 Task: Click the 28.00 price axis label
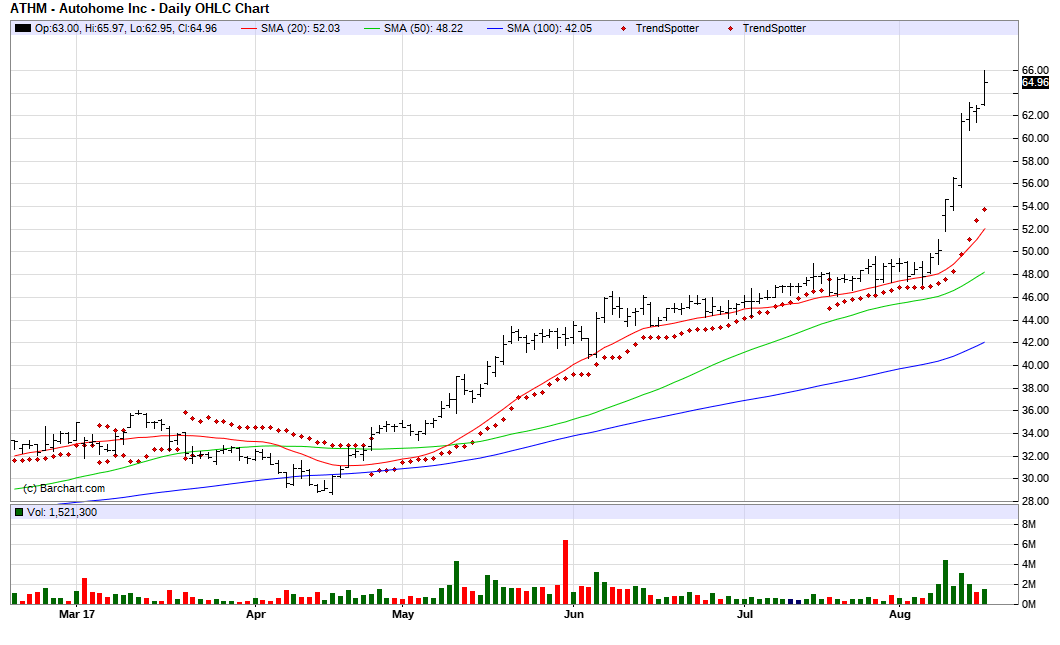1035,501
